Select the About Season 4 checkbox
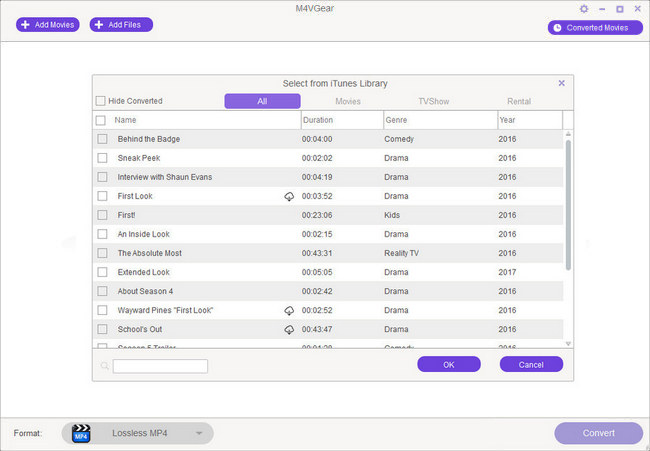650x451 pixels. [102, 291]
